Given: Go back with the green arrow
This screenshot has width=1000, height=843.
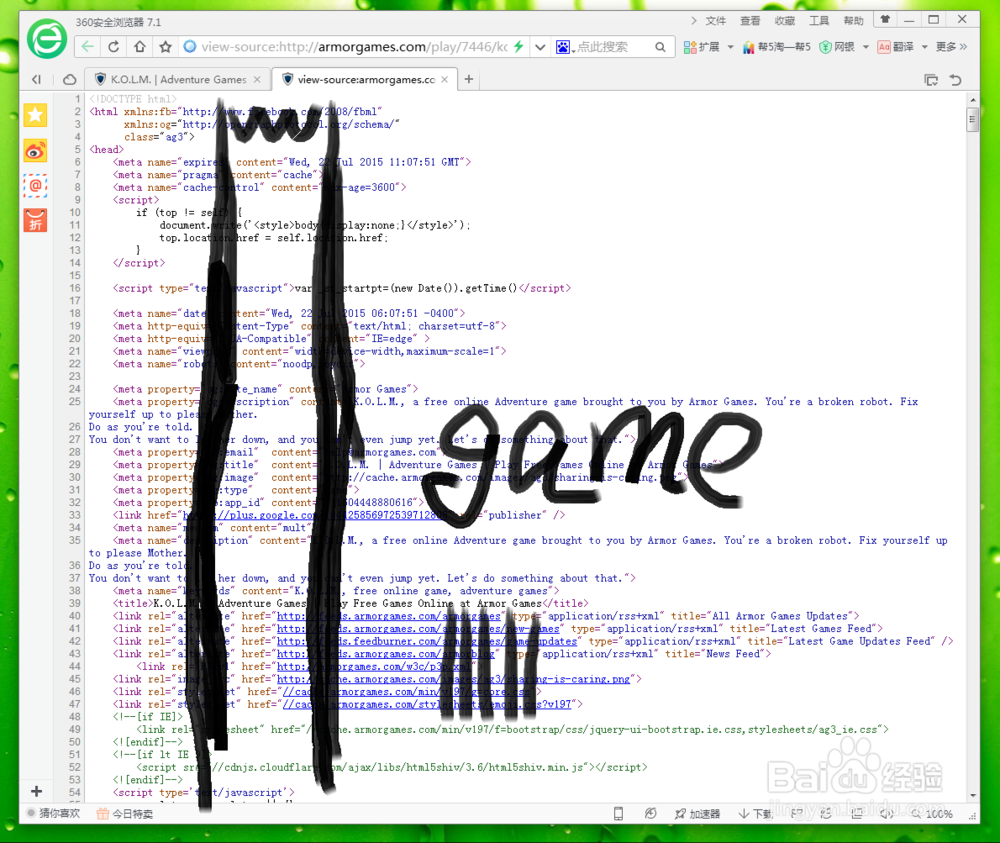Looking at the screenshot, I should pyautogui.click(x=88, y=47).
